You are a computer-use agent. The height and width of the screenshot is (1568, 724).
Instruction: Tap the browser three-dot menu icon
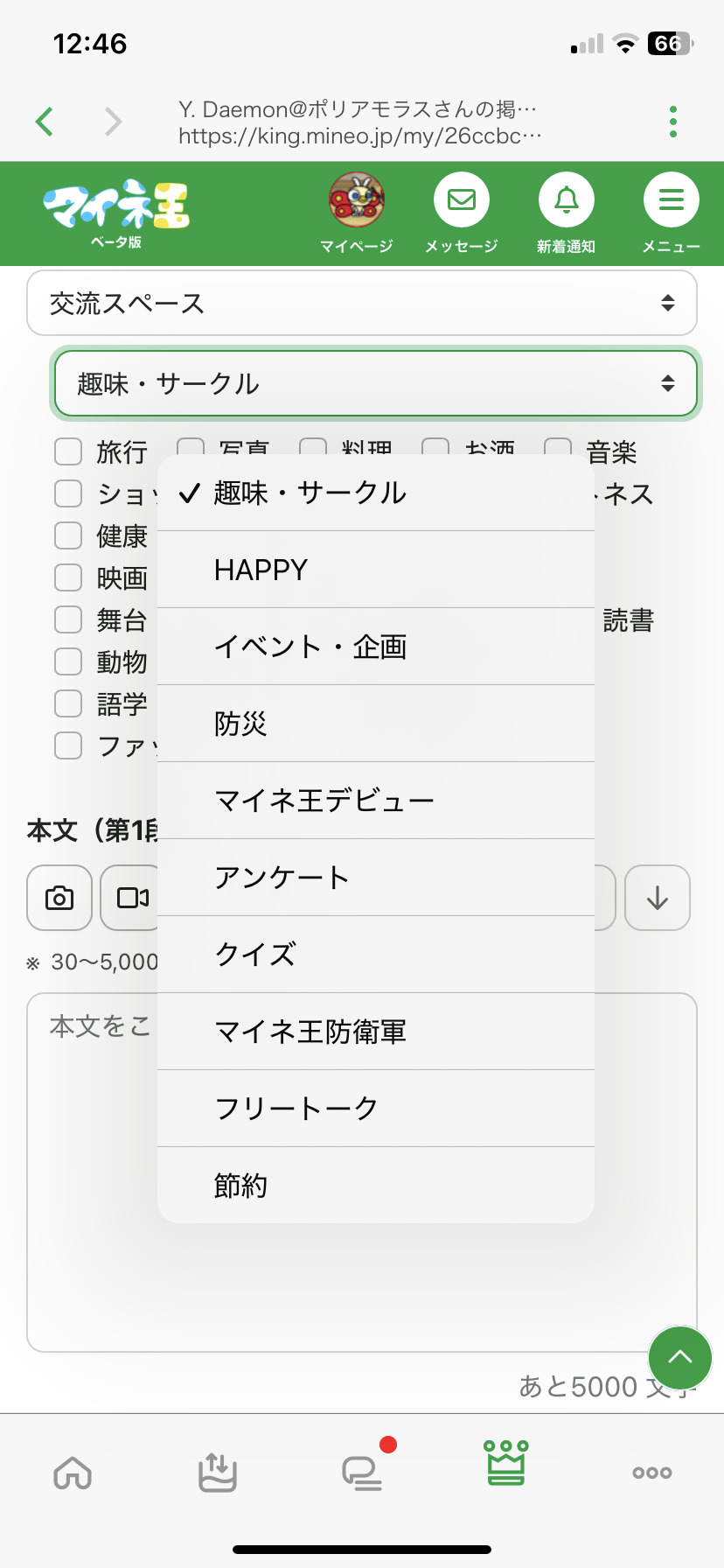tap(672, 122)
